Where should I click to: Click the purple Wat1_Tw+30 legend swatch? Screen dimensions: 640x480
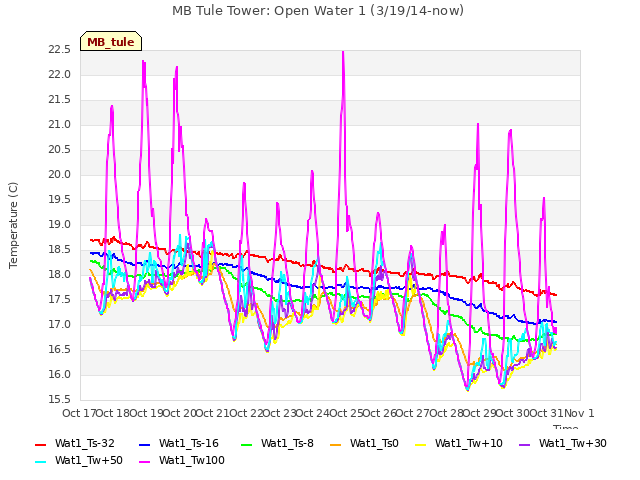pyautogui.click(x=524, y=444)
